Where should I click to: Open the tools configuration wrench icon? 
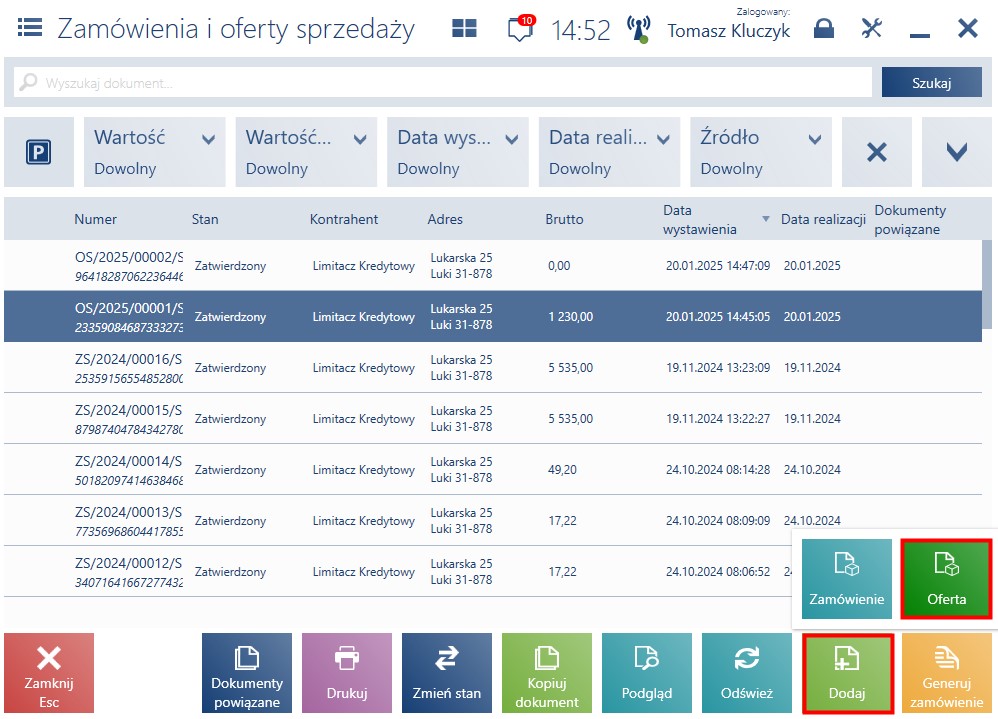click(x=871, y=28)
